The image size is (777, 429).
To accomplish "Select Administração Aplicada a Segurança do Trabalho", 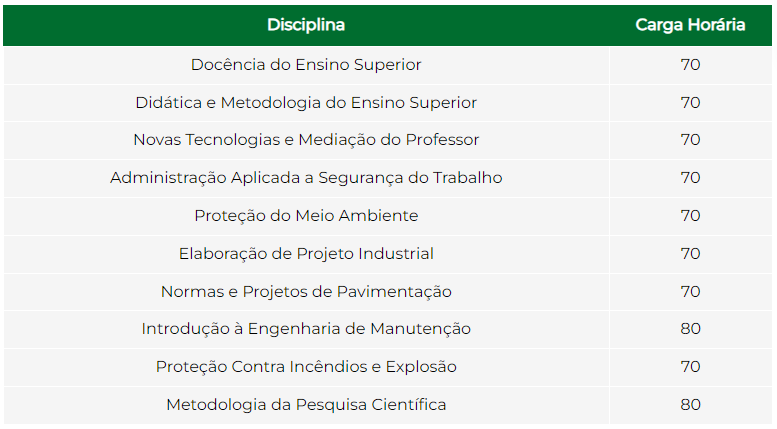I will [x=306, y=178].
